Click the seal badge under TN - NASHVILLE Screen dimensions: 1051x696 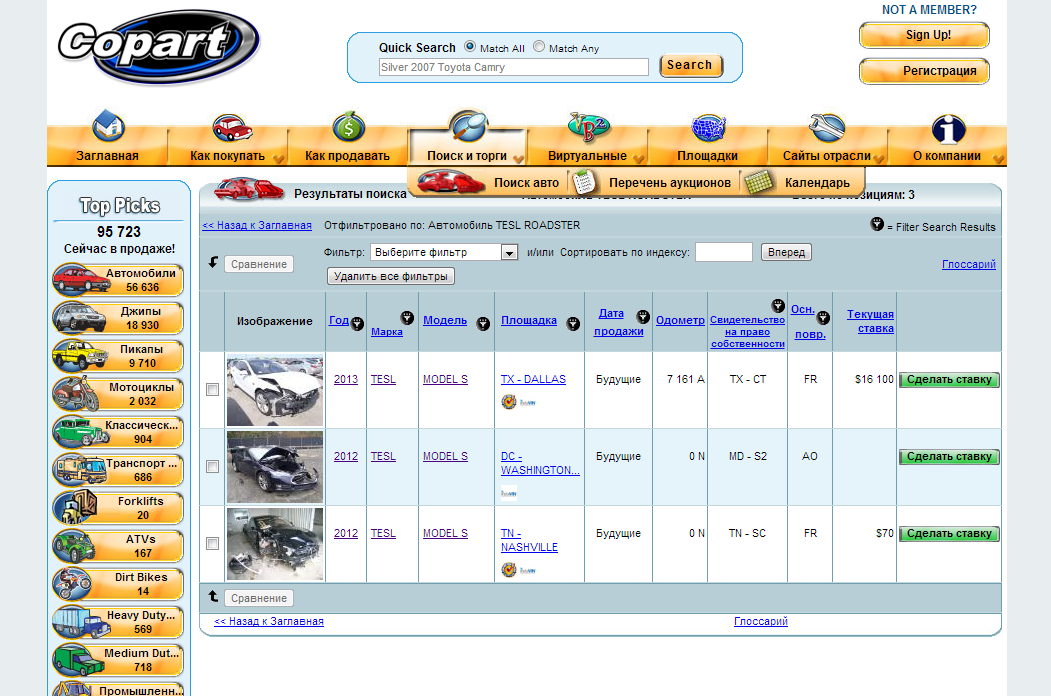pos(509,570)
